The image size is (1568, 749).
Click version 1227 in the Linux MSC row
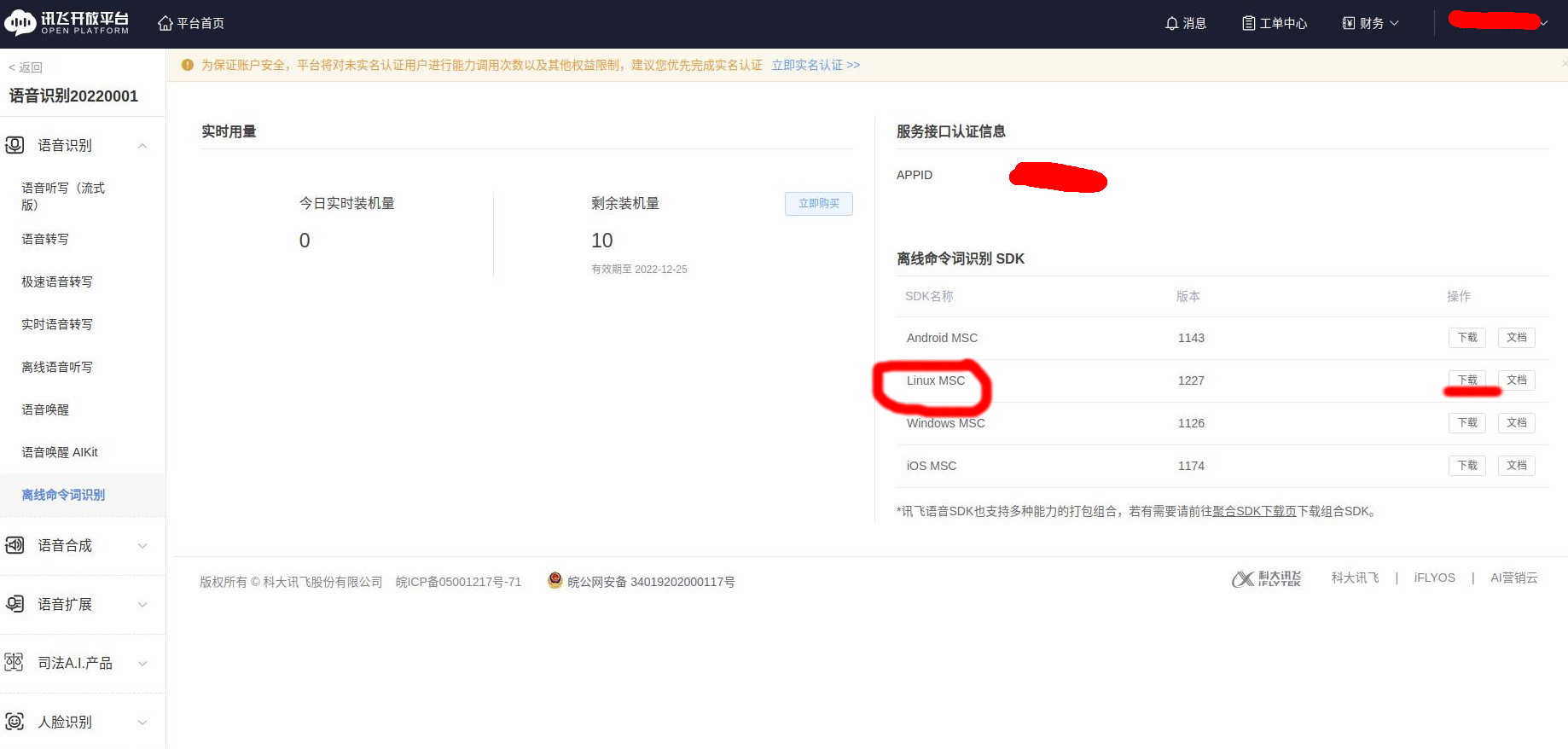pos(1191,380)
